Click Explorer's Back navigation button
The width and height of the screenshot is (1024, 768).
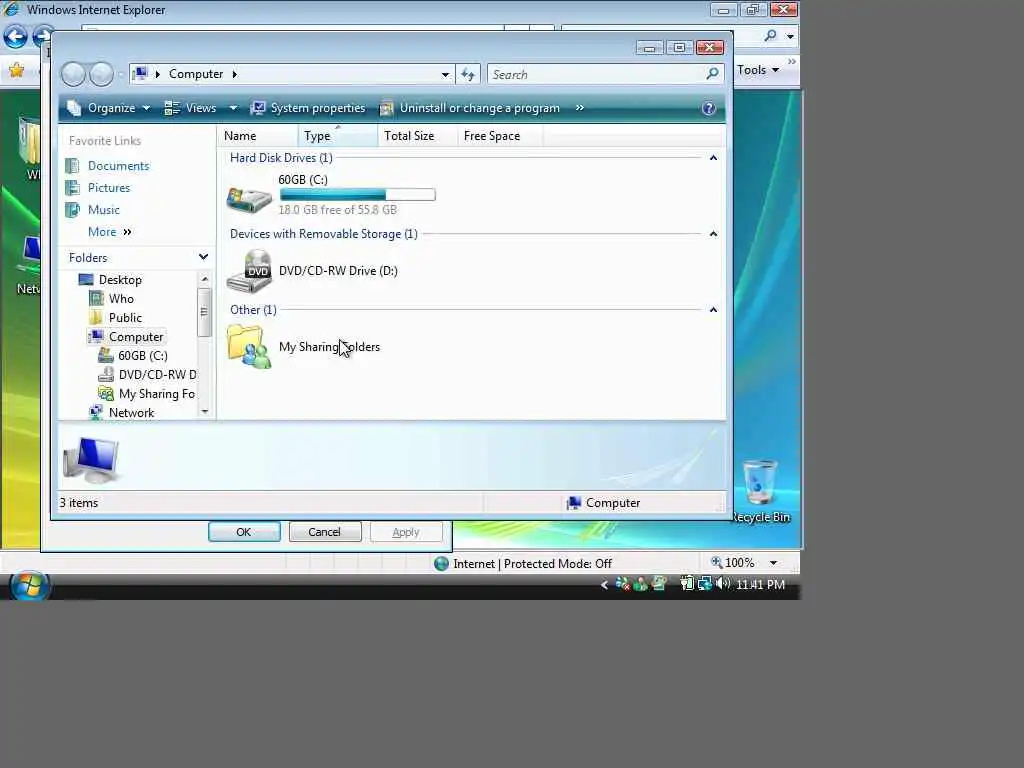(73, 74)
